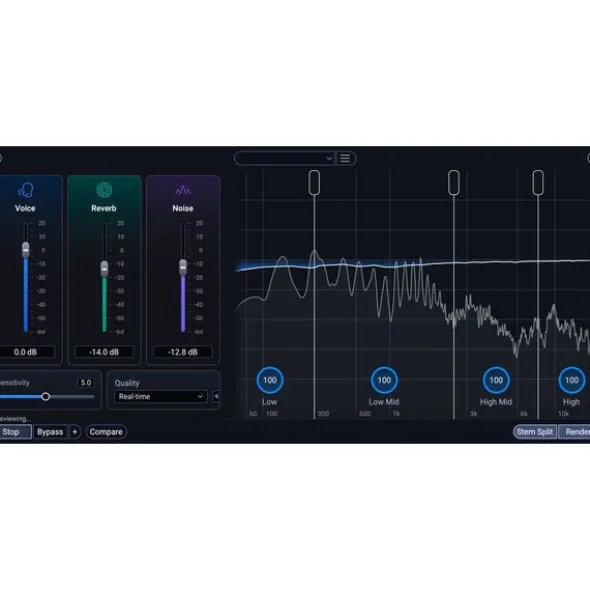Image resolution: width=590 pixels, height=591 pixels.
Task: Click the Quality label text
Action: tap(127, 383)
